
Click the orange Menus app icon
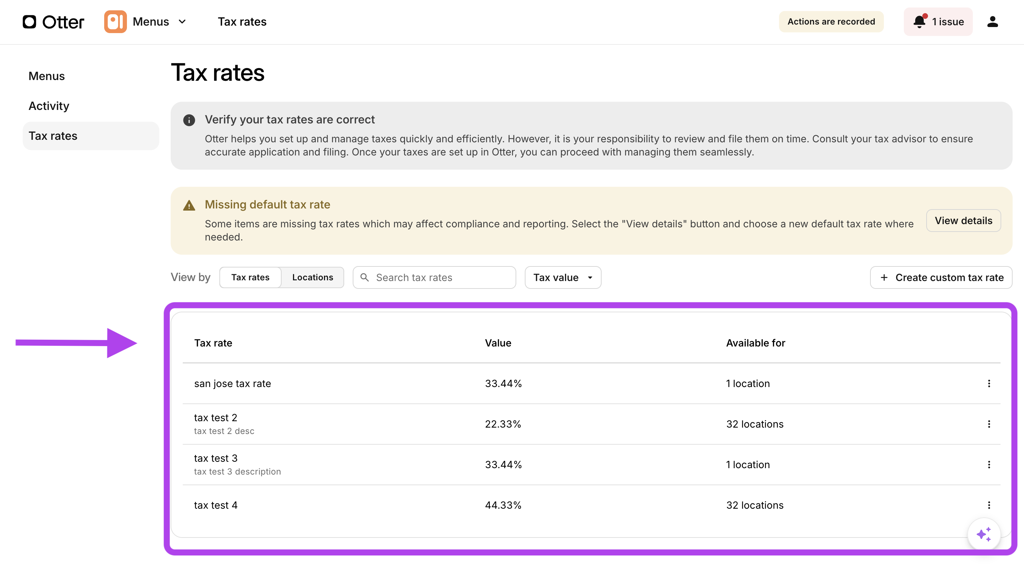pyautogui.click(x=115, y=22)
